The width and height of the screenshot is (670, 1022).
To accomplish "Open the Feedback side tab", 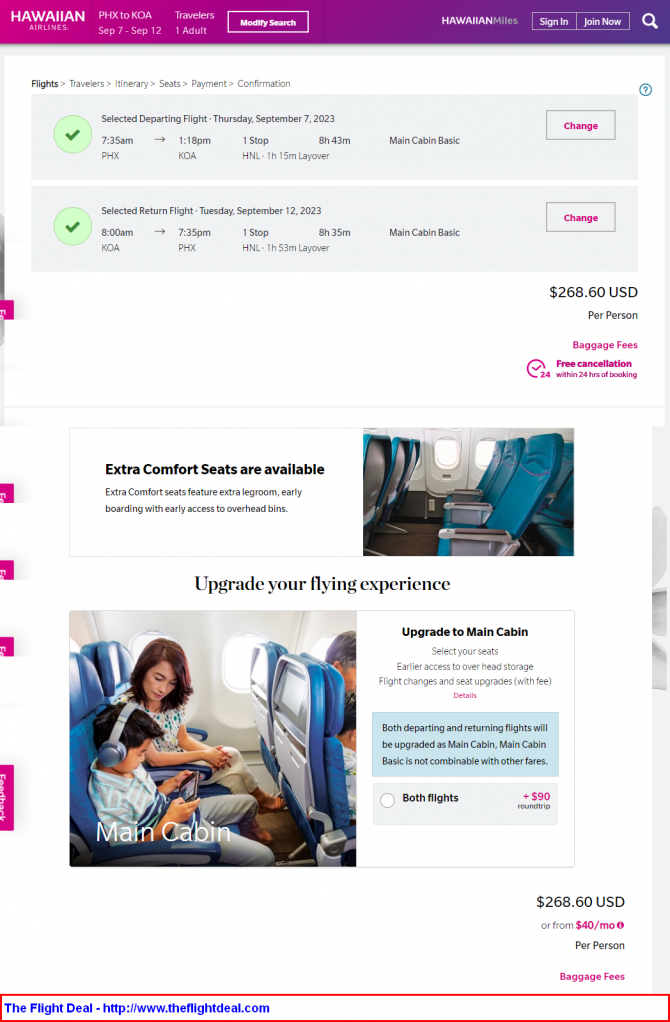I will pyautogui.click(x=7, y=797).
